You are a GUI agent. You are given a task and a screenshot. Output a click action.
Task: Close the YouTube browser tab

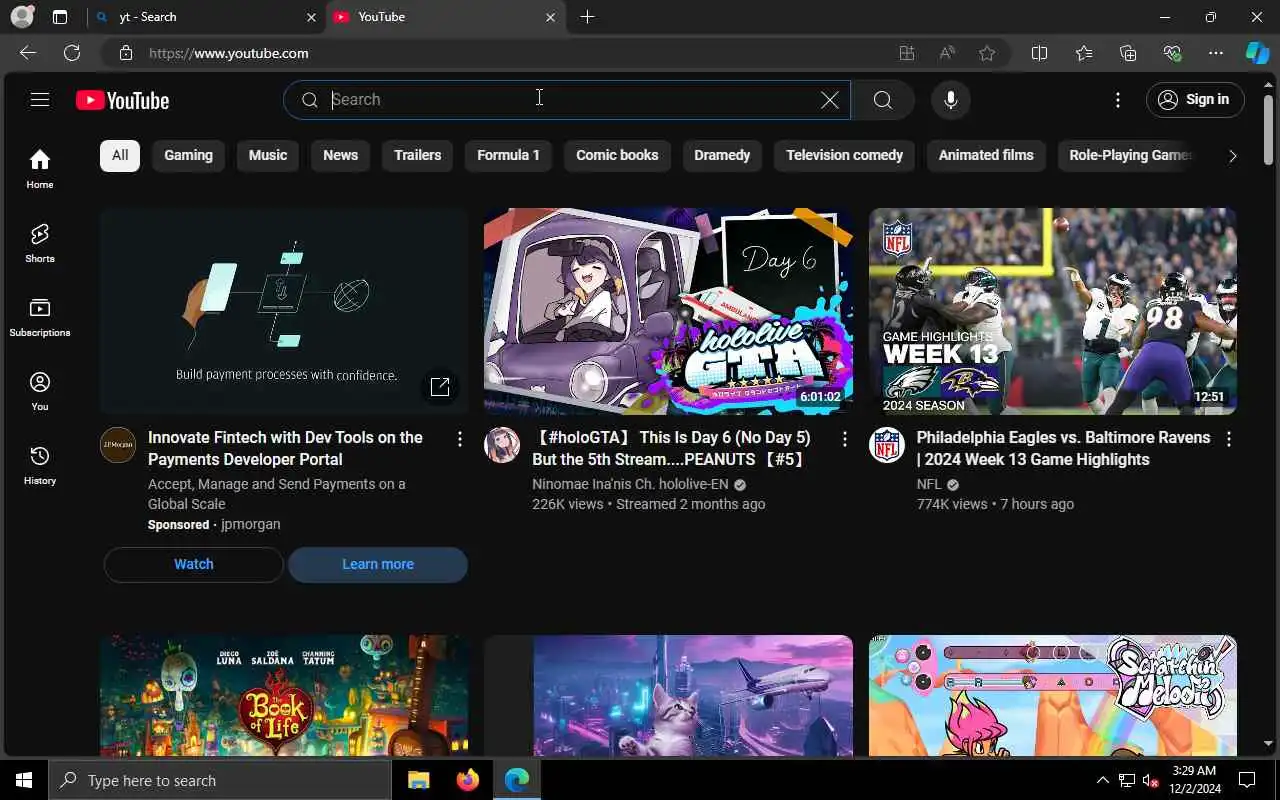tap(550, 17)
